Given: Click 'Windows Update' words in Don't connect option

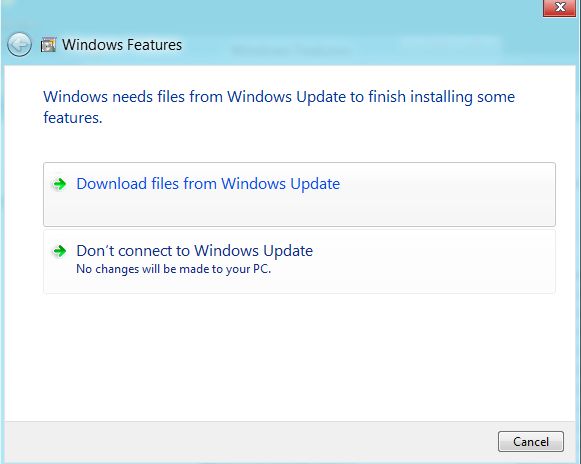Looking at the screenshot, I should [253, 251].
